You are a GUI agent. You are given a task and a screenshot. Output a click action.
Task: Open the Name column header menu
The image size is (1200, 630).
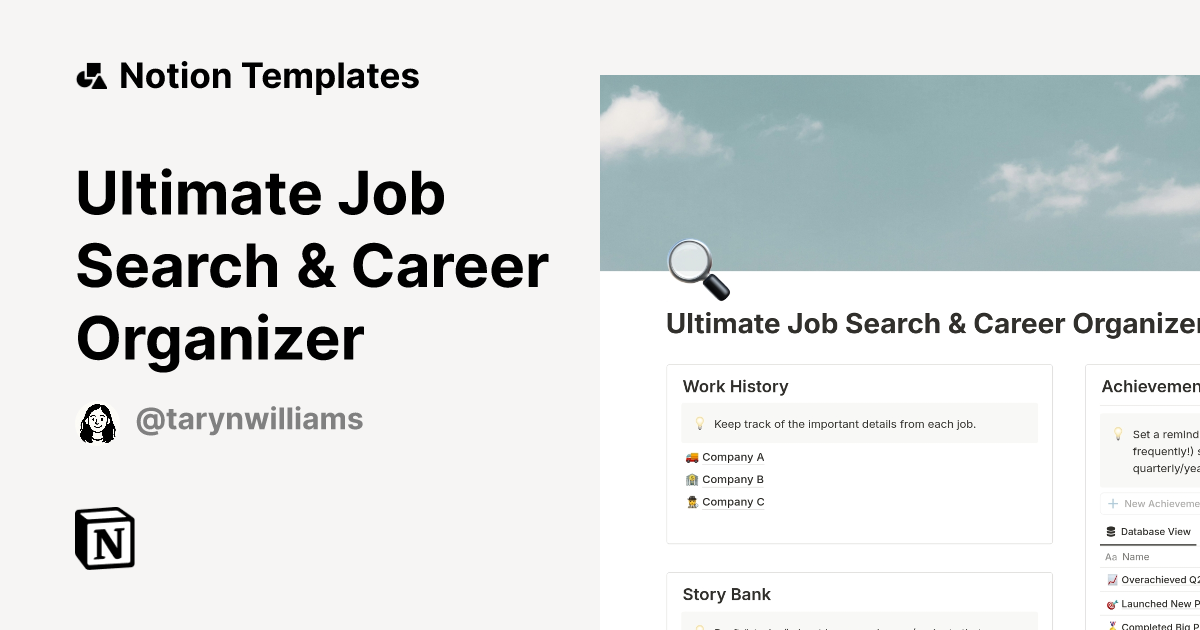coord(1135,557)
